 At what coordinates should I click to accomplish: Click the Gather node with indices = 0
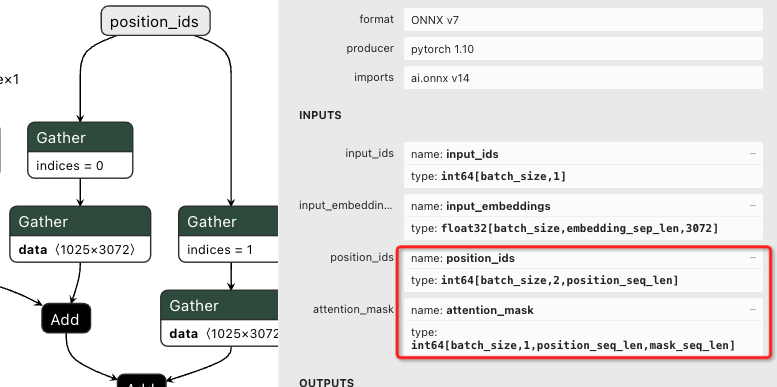click(x=80, y=150)
